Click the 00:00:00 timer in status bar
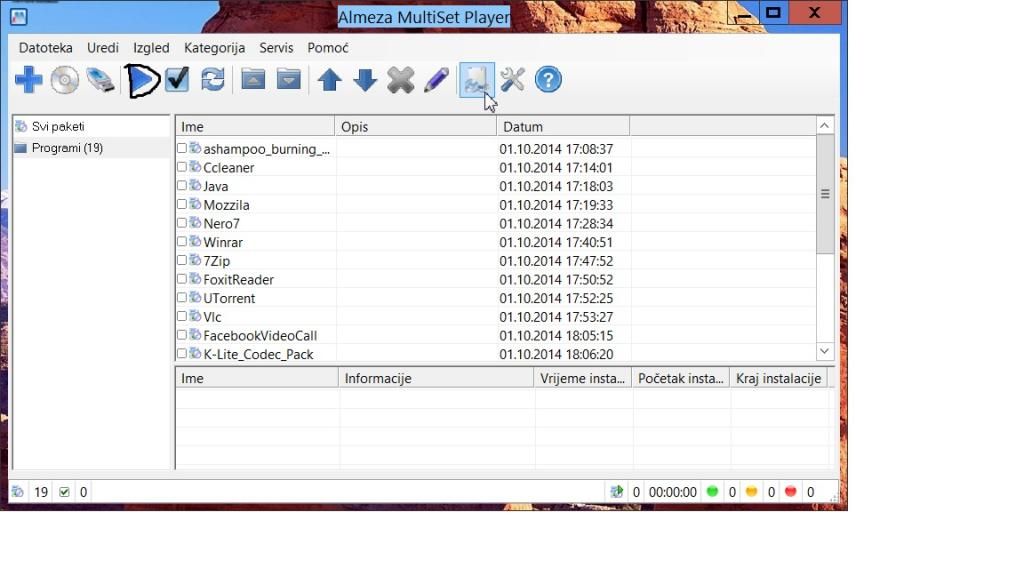Image resolution: width=1024 pixels, height=576 pixels. tap(673, 492)
